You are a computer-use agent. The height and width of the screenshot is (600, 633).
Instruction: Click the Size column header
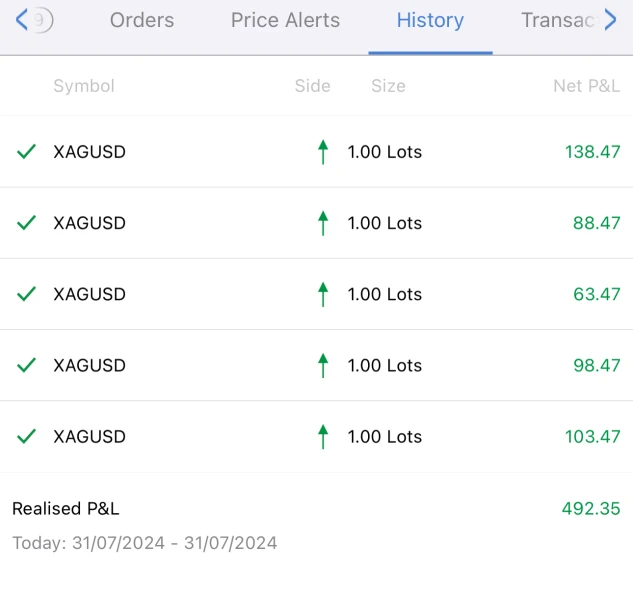pyautogui.click(x=388, y=86)
